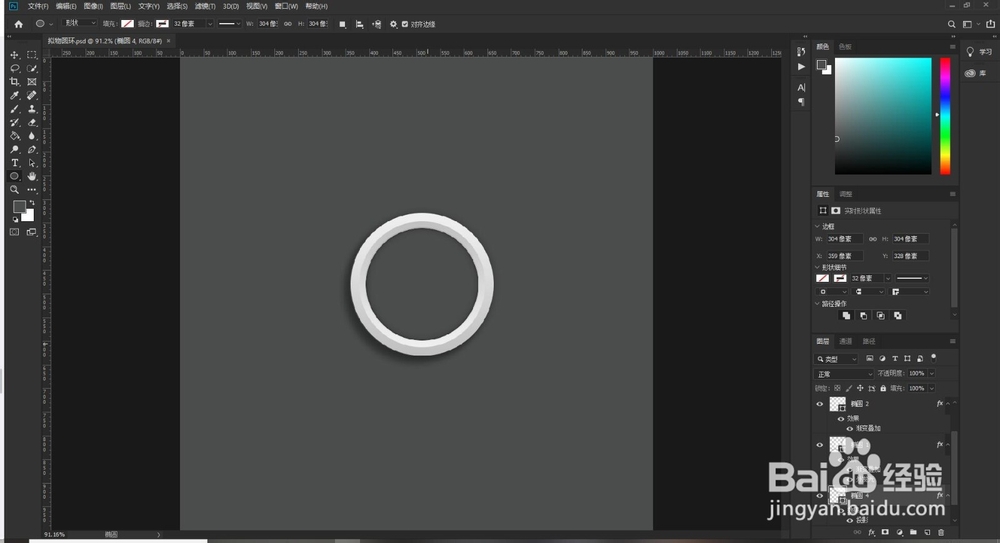Select the Eyedropper tool

point(15,95)
